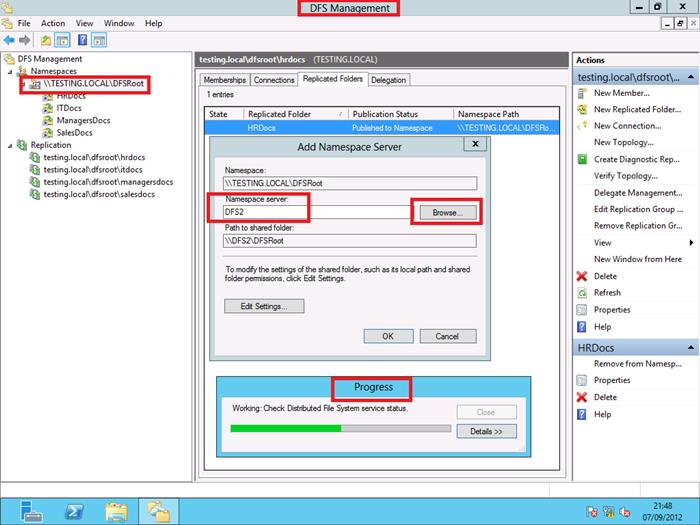The width and height of the screenshot is (700, 525).
Task: Click the muted speaker tray icon
Action: point(625,512)
